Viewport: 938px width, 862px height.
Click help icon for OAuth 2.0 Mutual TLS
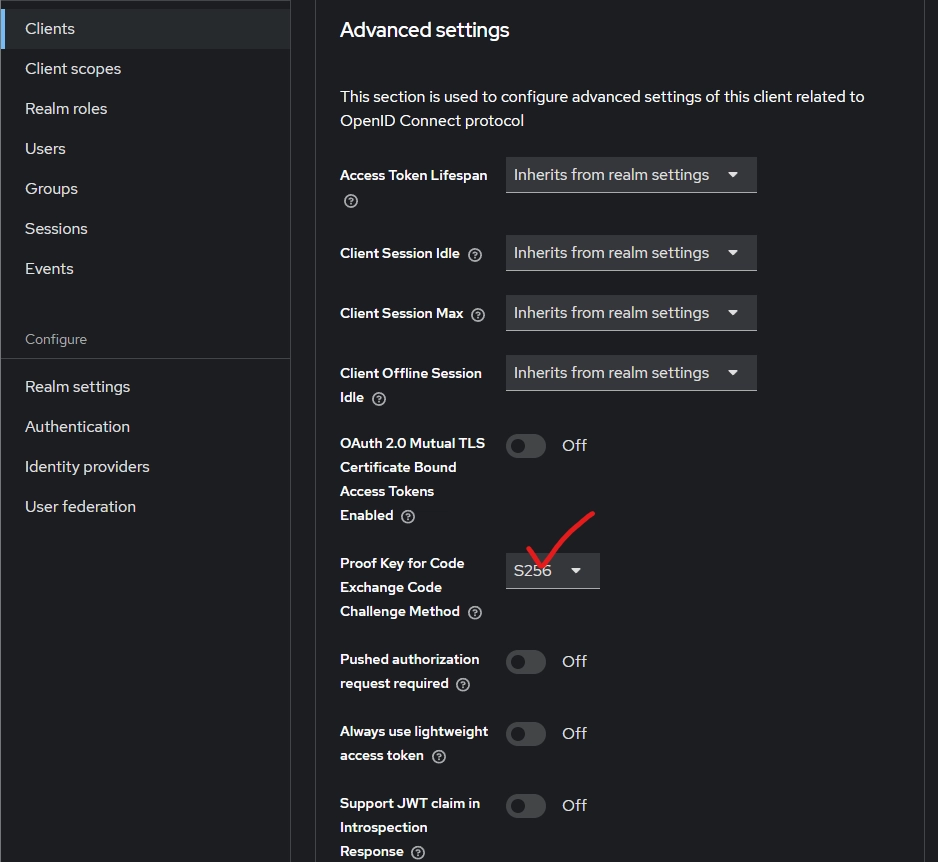(x=407, y=517)
